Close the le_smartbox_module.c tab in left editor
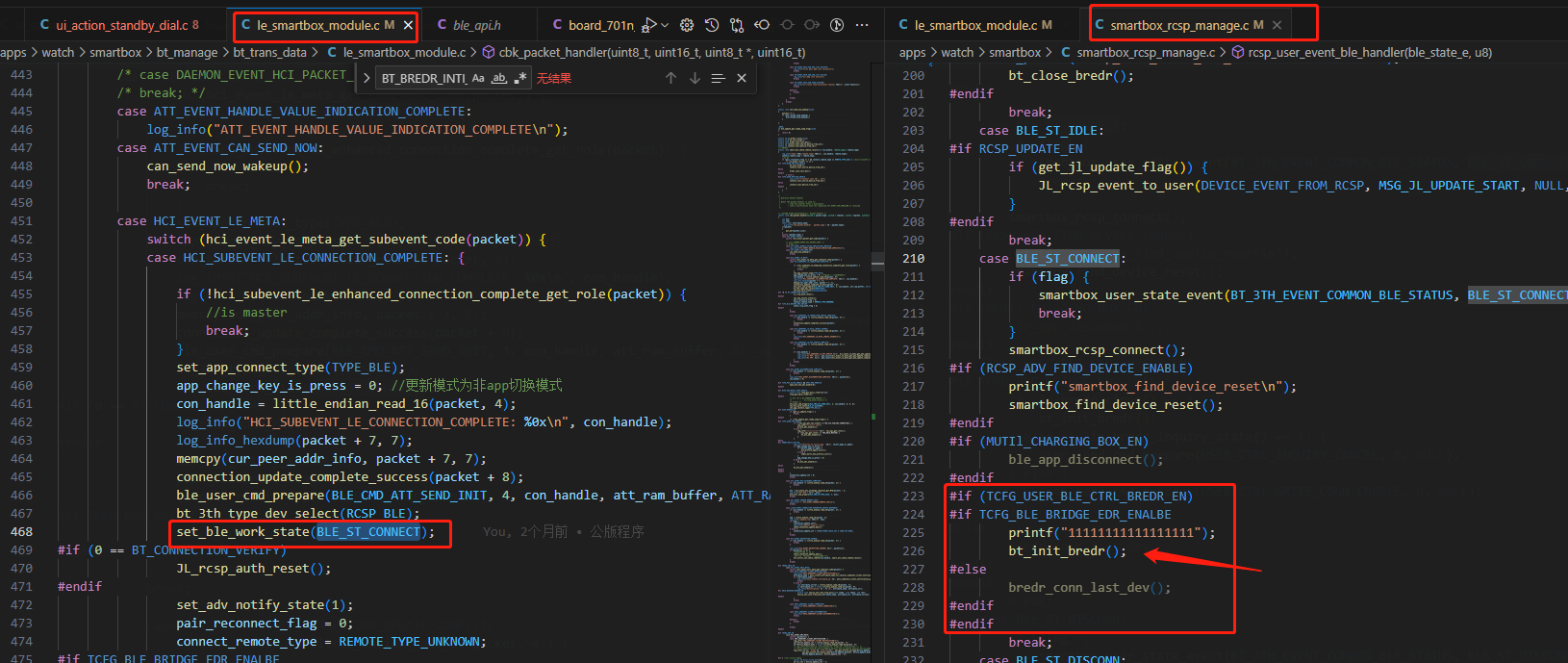The height and width of the screenshot is (663, 1568). coord(408,25)
